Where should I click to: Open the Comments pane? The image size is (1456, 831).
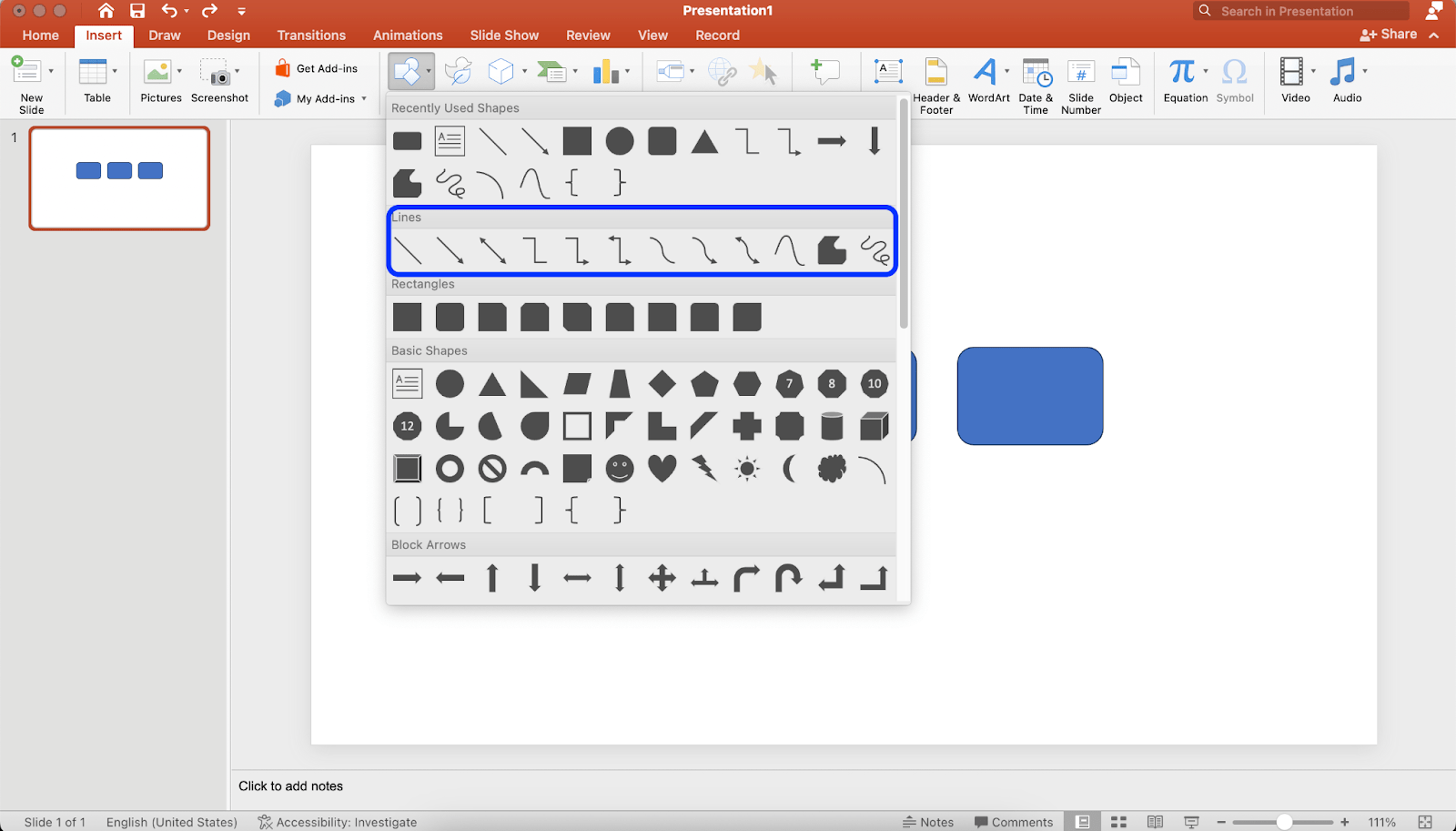(x=1013, y=821)
